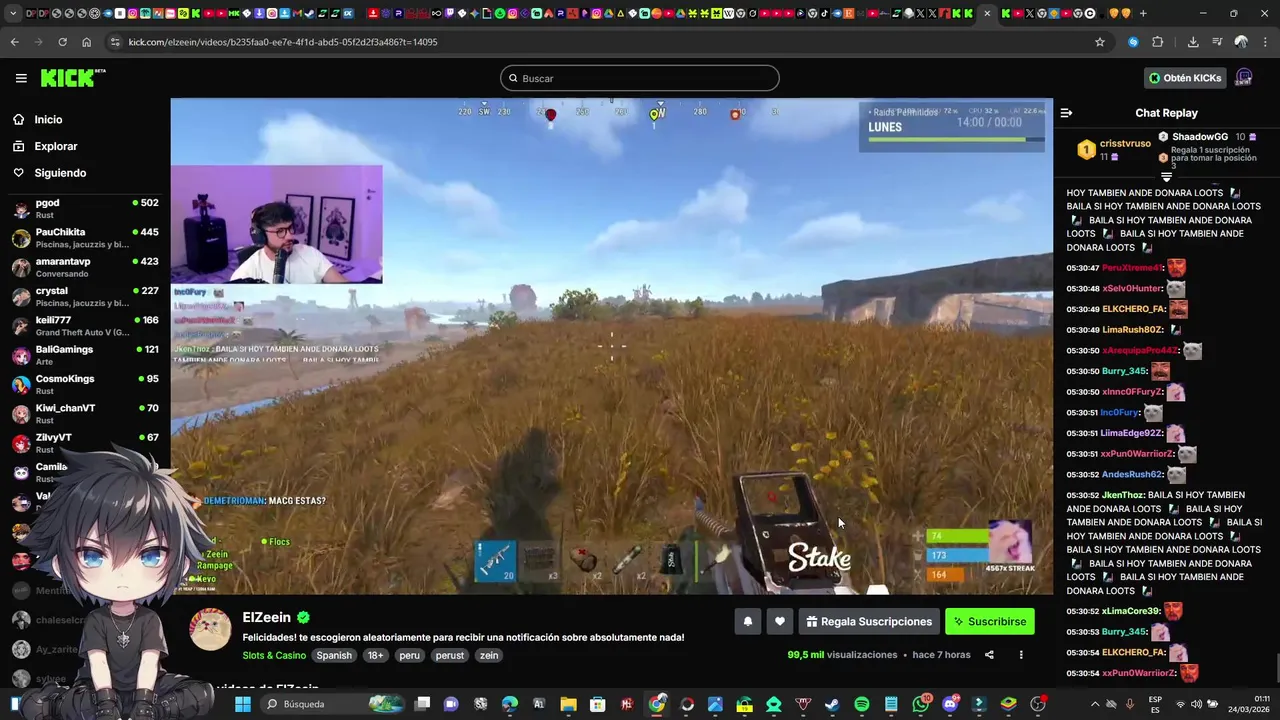
Task: Open amarantavp channel in sidebar
Action: point(85,267)
